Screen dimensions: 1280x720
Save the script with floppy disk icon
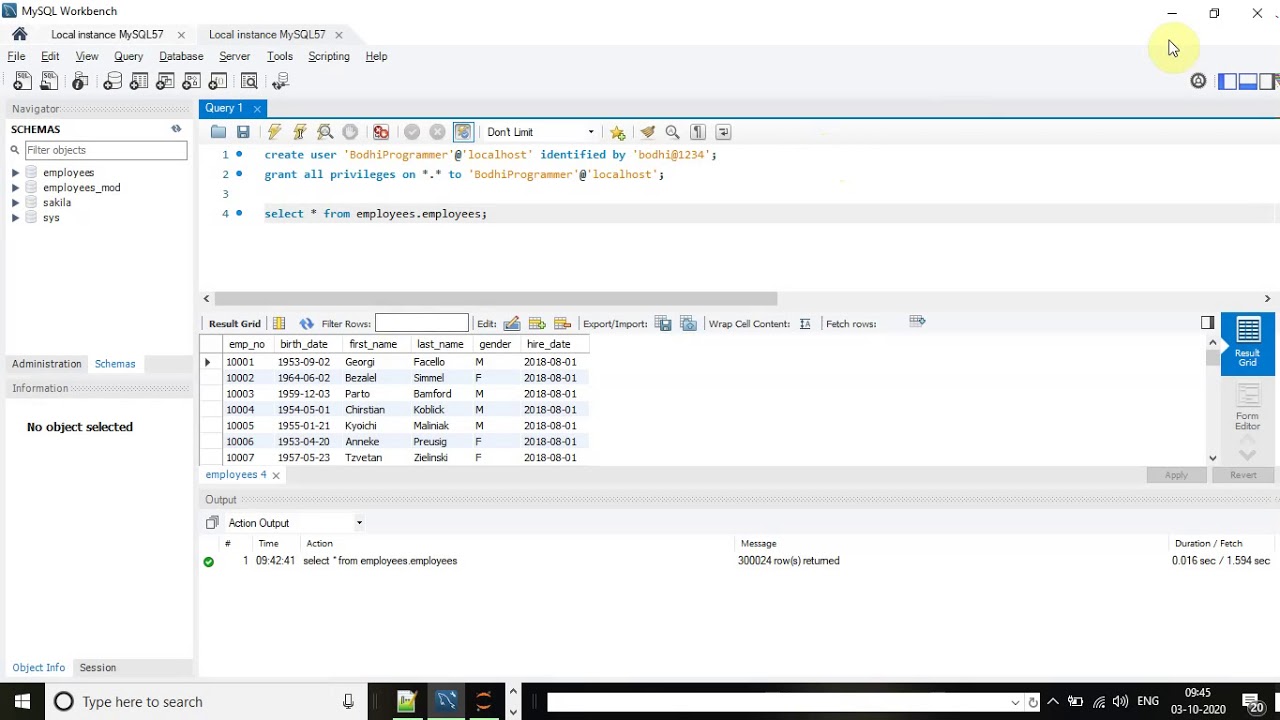tap(243, 132)
